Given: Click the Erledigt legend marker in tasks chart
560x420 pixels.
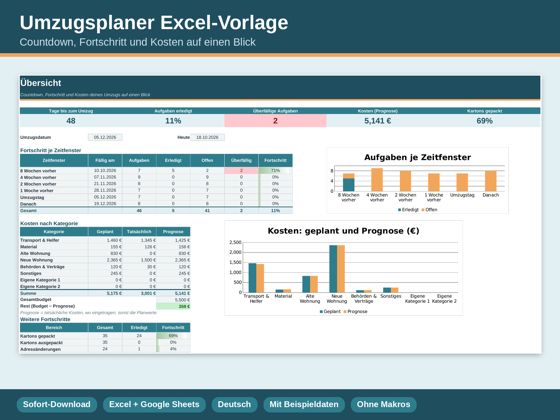Looking at the screenshot, I should point(400,210).
